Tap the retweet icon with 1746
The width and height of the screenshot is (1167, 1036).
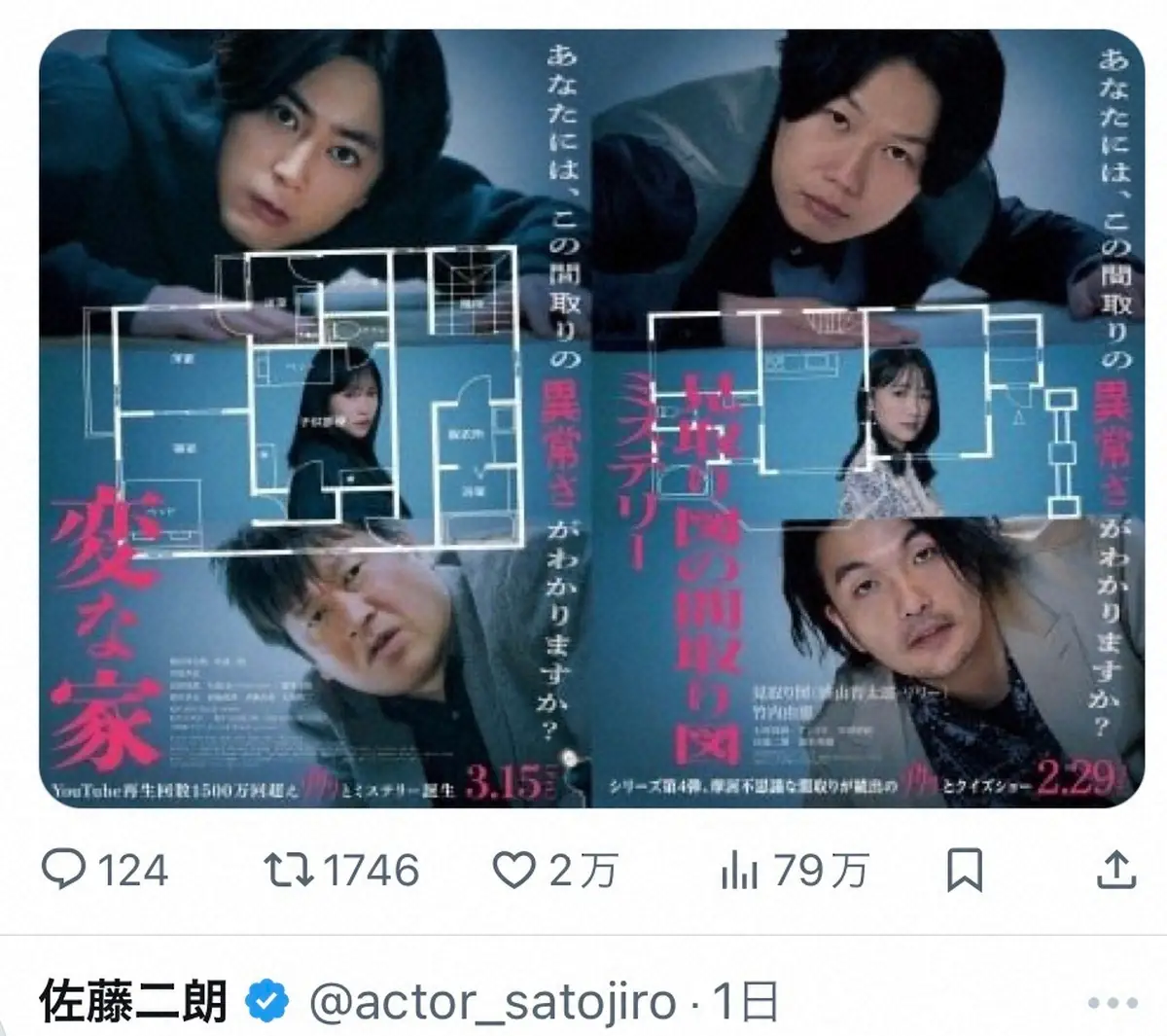click(290, 869)
